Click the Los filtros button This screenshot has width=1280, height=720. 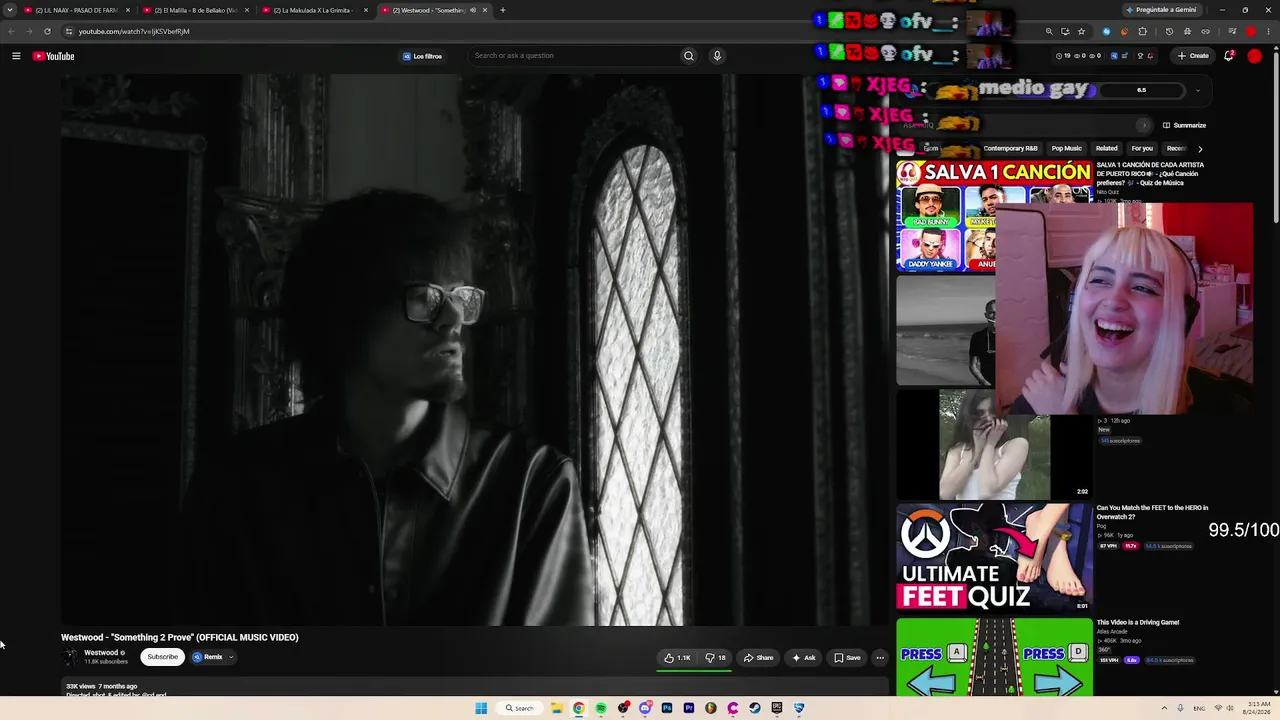(x=422, y=56)
